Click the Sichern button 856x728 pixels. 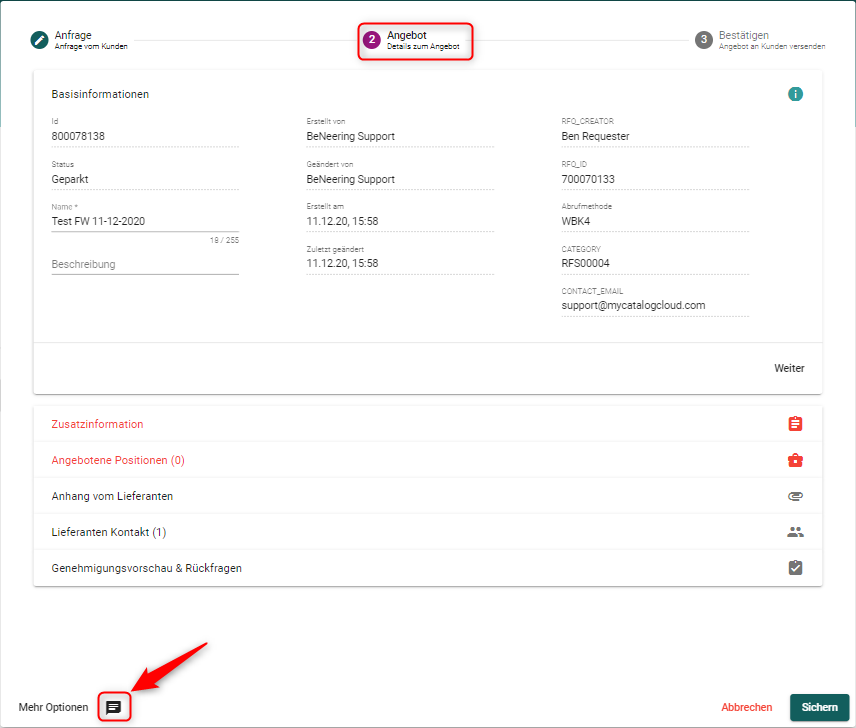(819, 707)
